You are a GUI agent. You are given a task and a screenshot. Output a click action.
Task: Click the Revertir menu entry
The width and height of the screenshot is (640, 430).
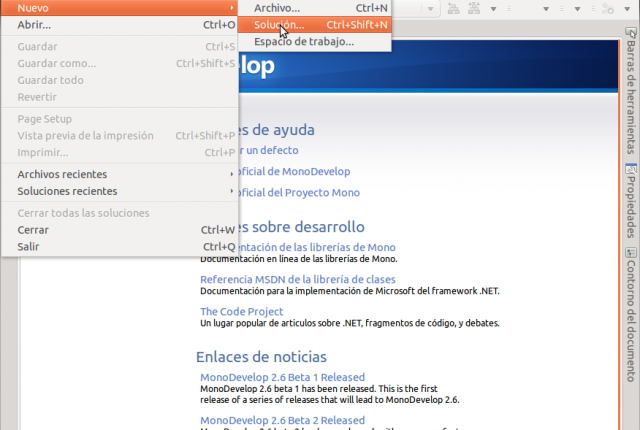[x=119, y=97]
